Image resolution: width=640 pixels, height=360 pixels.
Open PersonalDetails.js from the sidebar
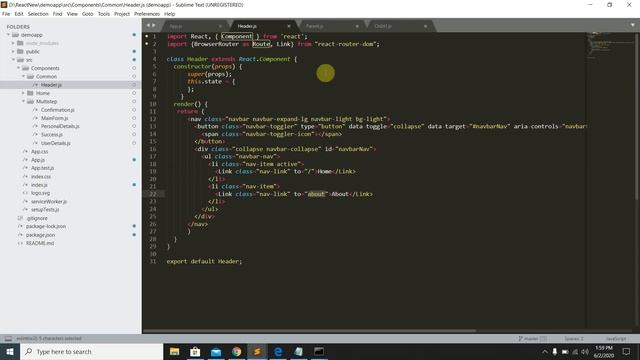60,126
